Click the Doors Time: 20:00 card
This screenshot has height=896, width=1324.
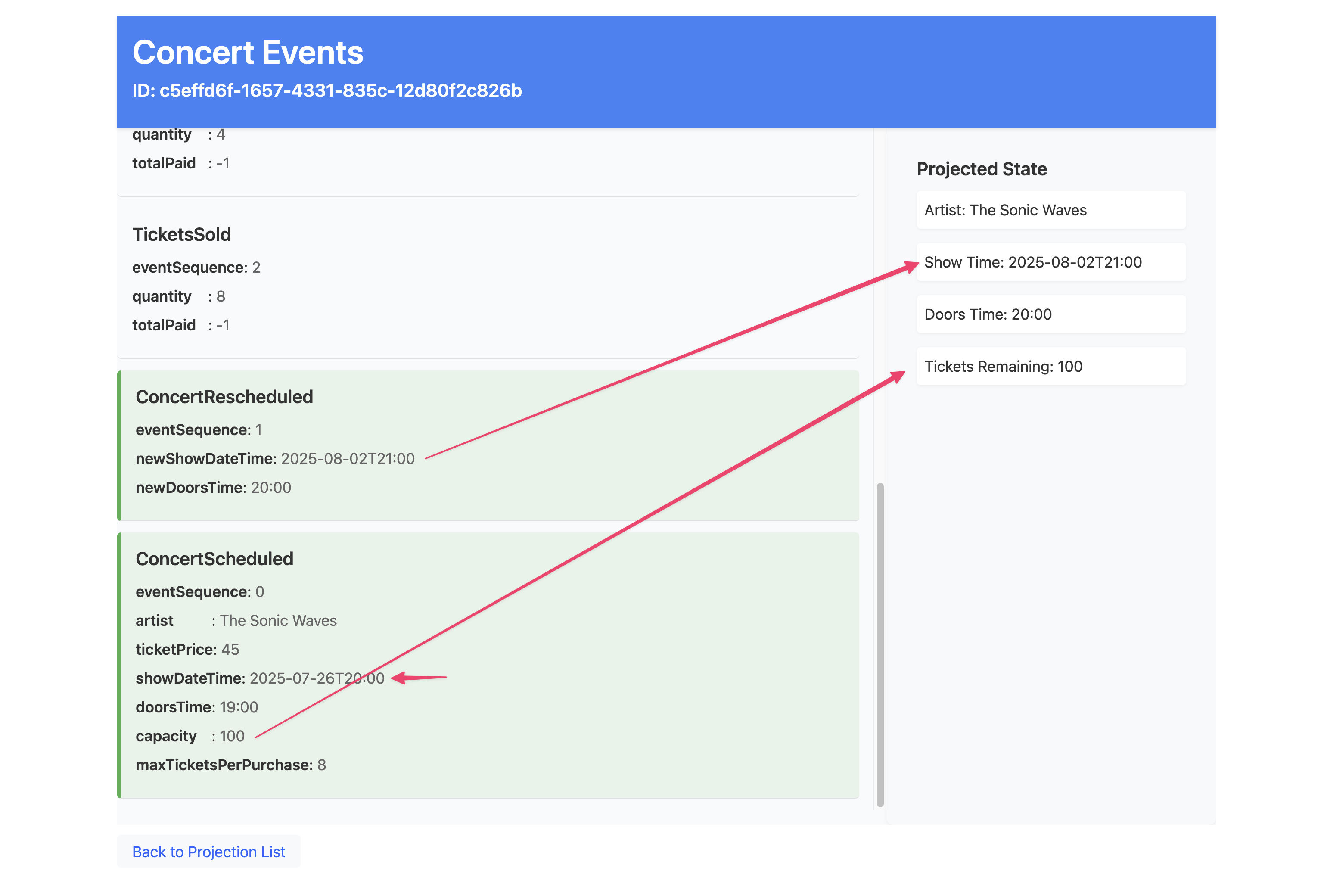(1051, 314)
